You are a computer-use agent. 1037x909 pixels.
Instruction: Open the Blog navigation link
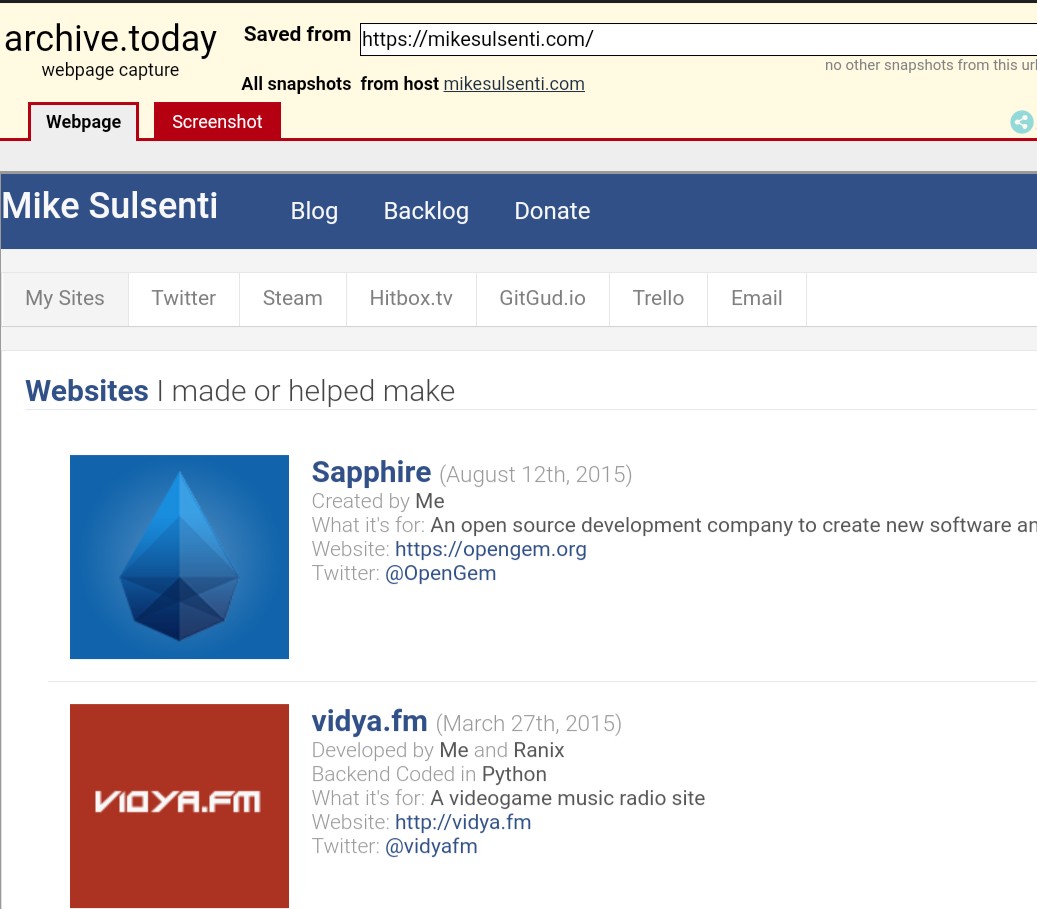point(314,211)
